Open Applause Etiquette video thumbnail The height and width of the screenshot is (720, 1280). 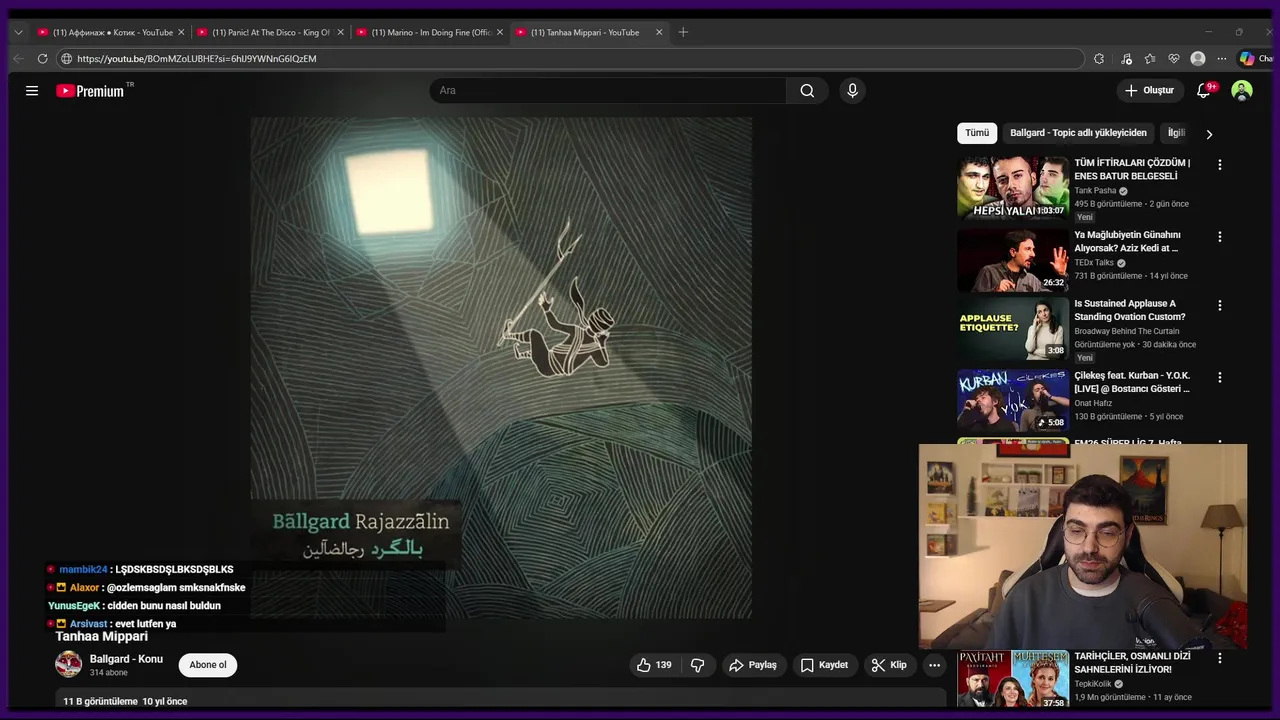(x=1013, y=329)
